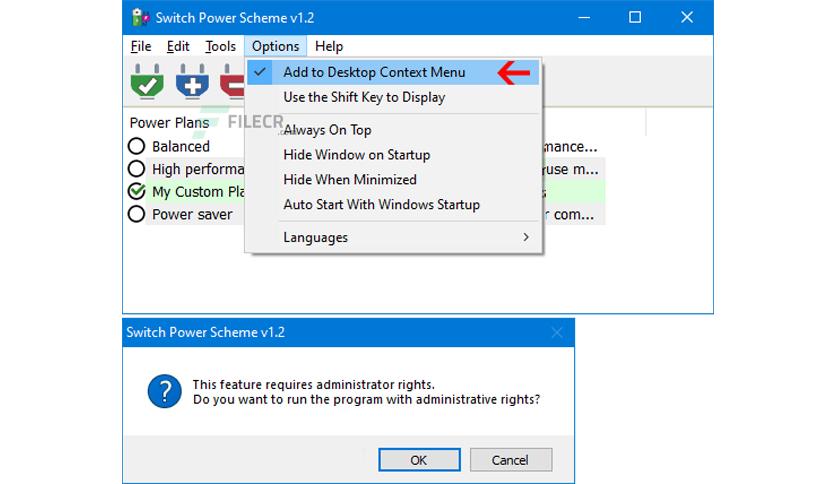
Task: Maximize the Switch Power Scheme window
Action: [635, 18]
